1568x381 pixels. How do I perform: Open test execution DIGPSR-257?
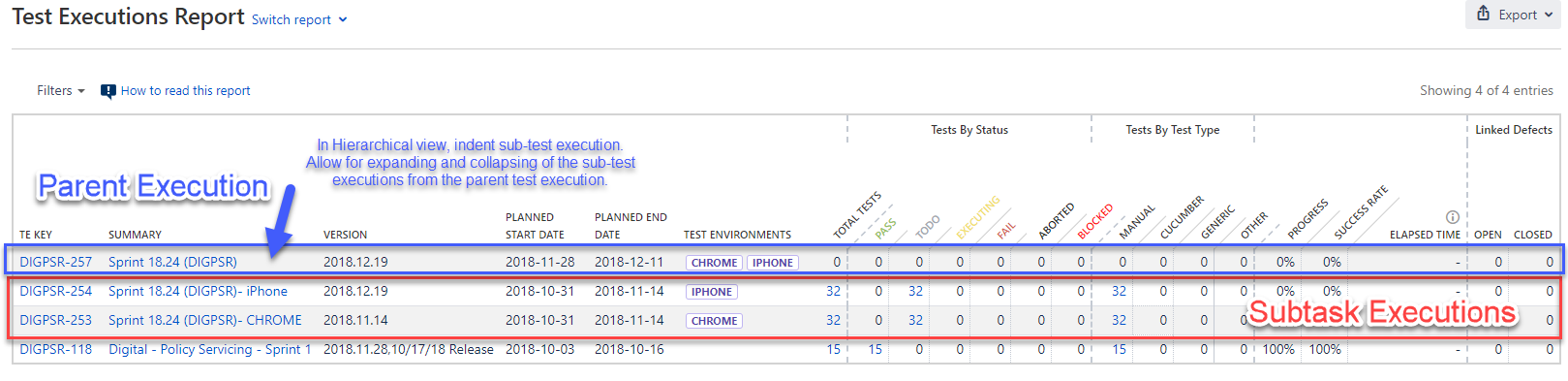(56, 262)
